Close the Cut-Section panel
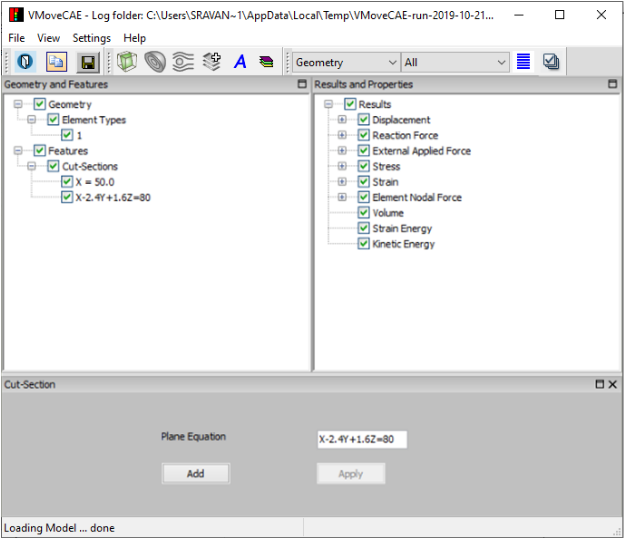The width and height of the screenshot is (624, 539). [x=612, y=384]
